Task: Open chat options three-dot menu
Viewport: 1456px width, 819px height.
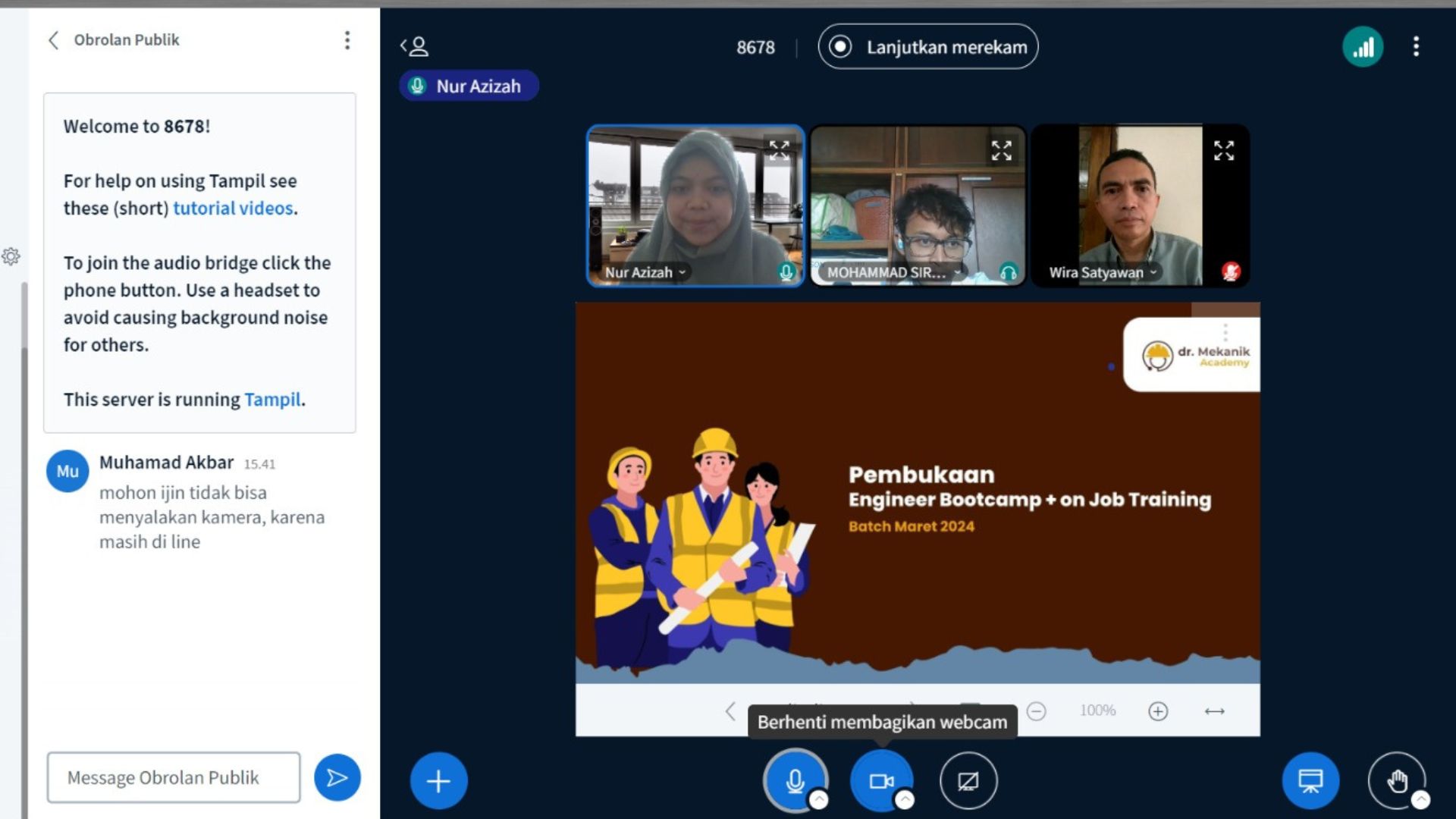Action: [347, 40]
